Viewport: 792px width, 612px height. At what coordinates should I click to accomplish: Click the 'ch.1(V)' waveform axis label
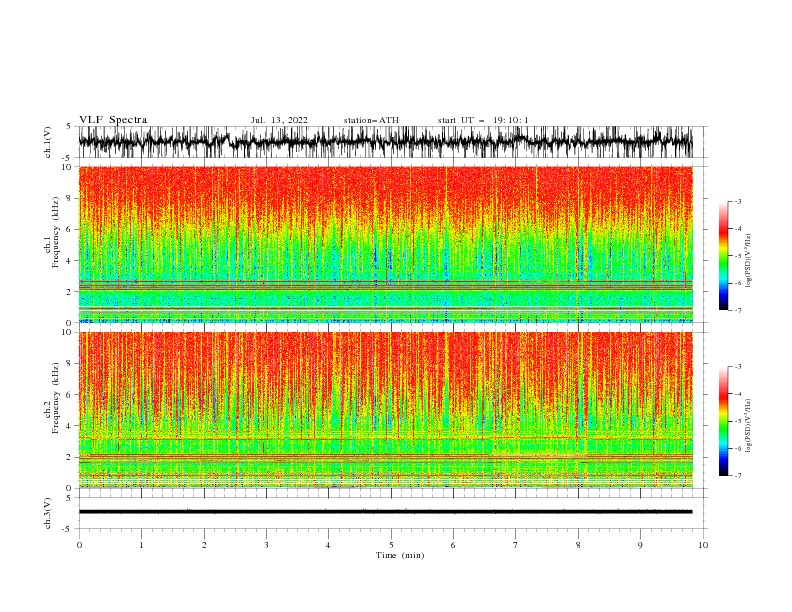[48, 142]
